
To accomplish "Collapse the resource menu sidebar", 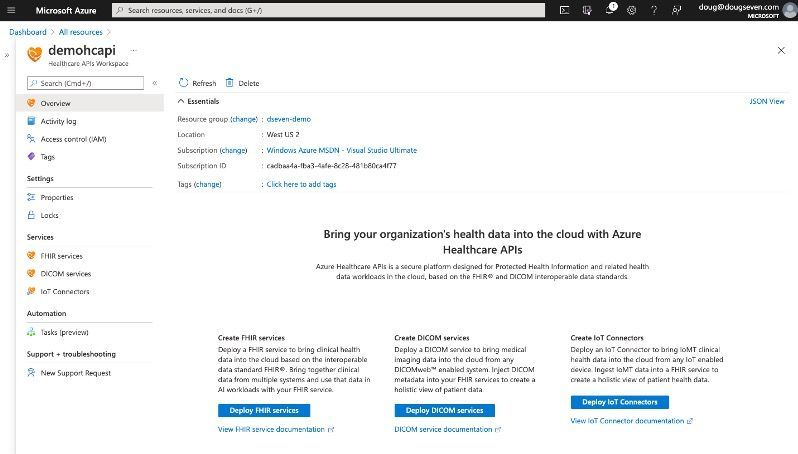I will (155, 83).
